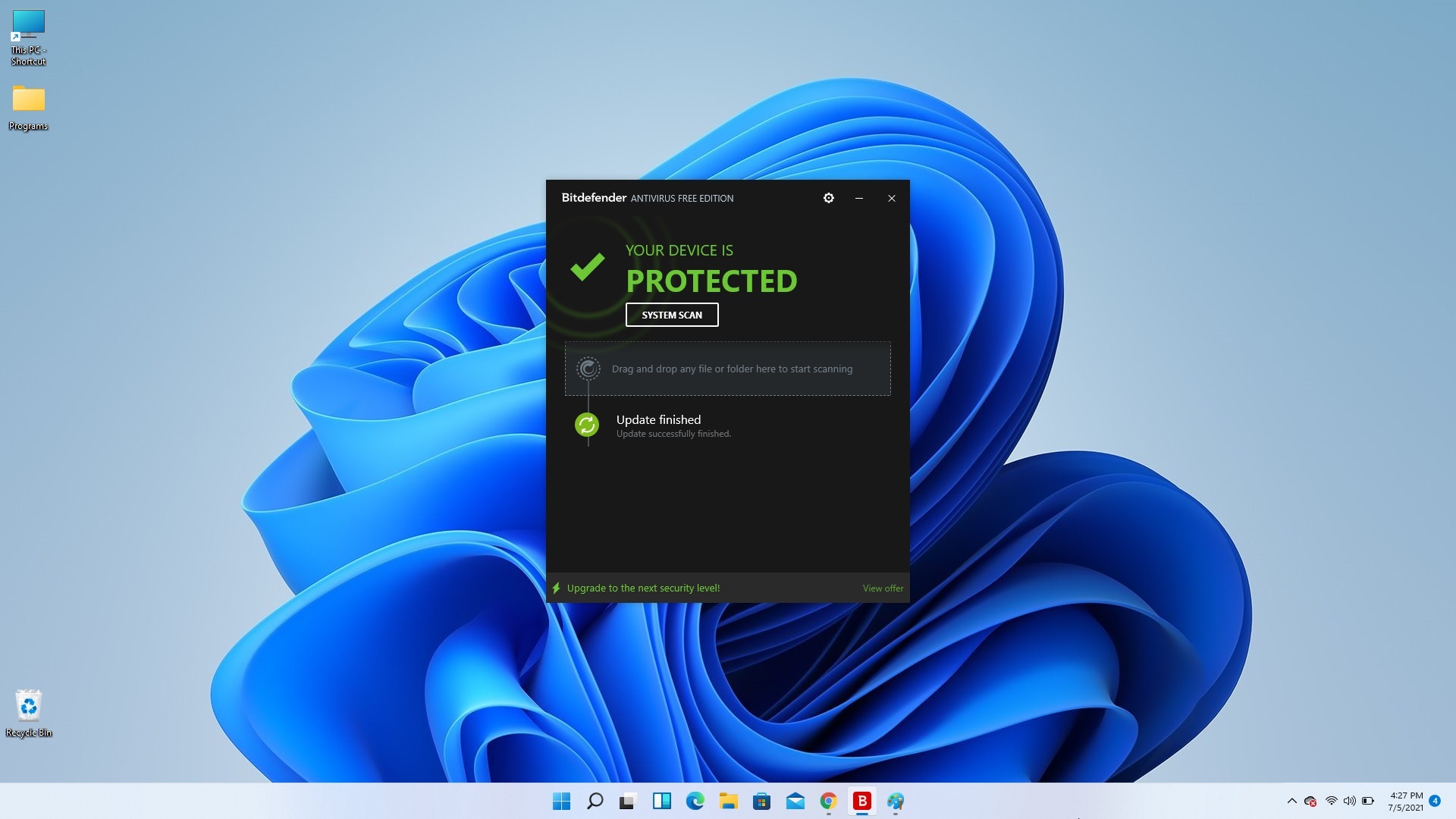Click the Bitdefender title logo text
This screenshot has width=1456, height=819.
[594, 197]
